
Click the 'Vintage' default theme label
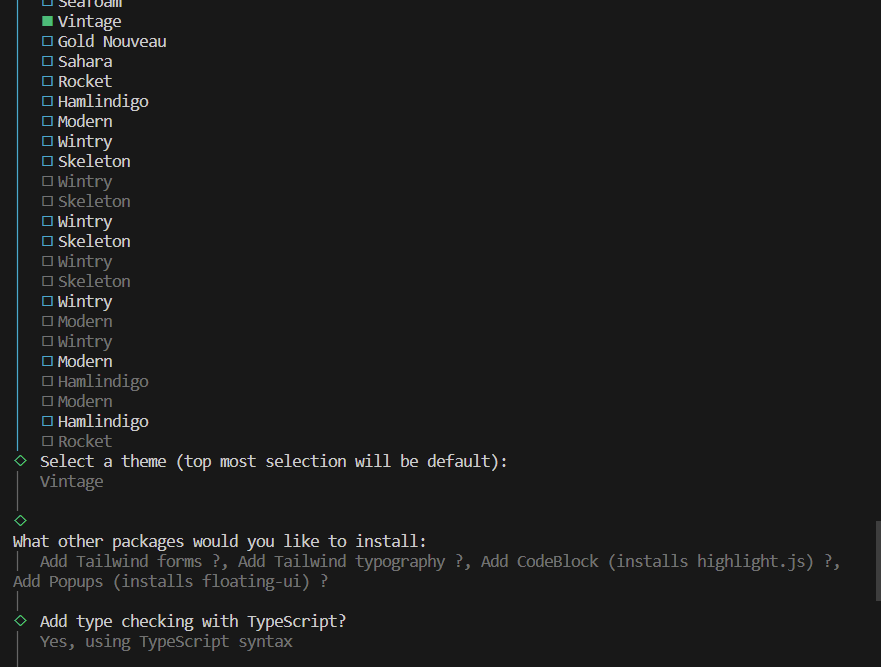tap(71, 481)
